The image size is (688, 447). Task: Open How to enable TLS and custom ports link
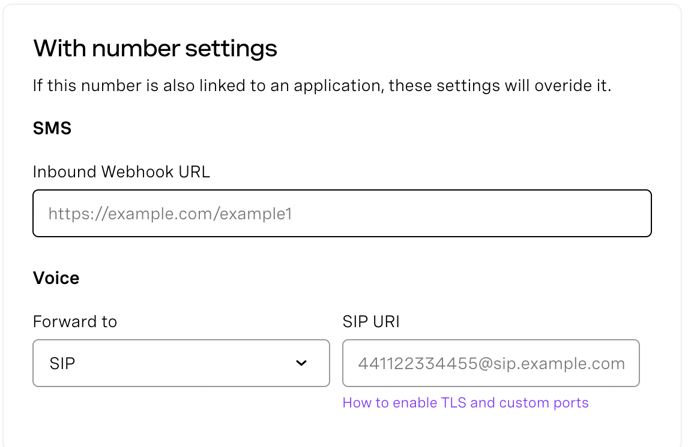pos(466,403)
